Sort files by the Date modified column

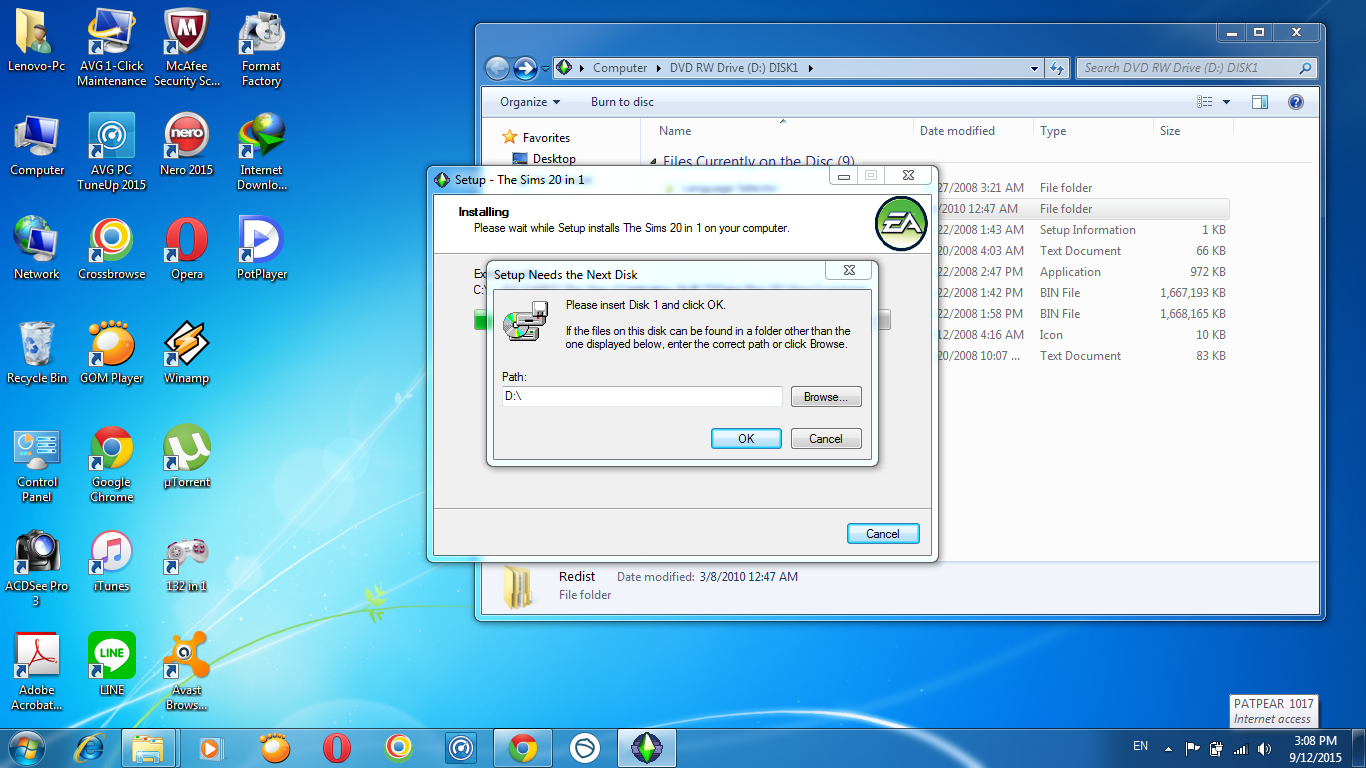(957, 131)
